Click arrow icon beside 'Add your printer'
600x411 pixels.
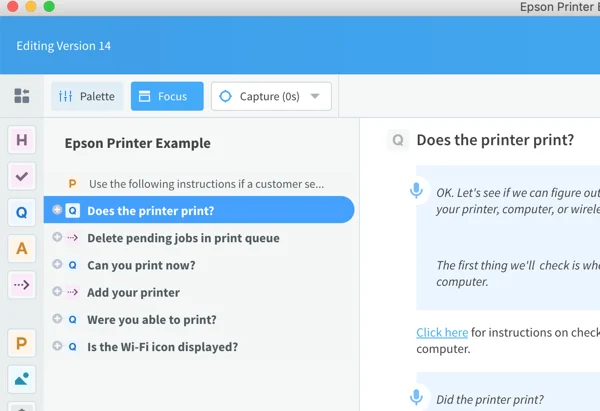[73, 292]
